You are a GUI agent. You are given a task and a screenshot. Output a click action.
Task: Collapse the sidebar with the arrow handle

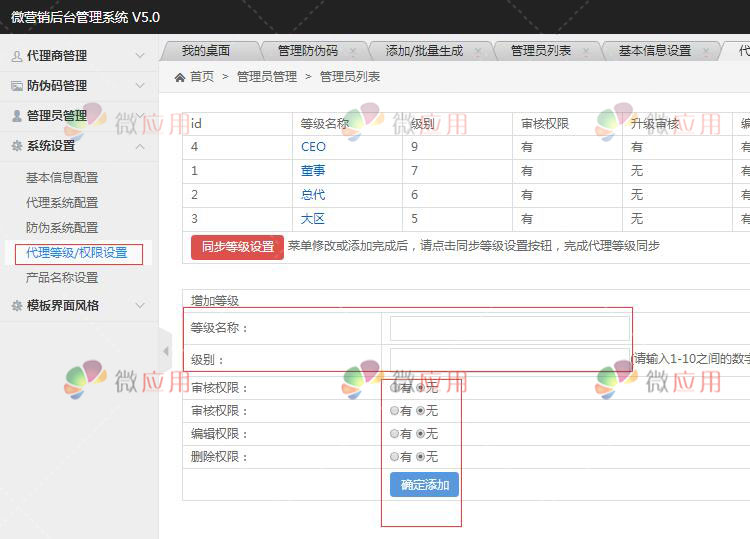point(165,351)
